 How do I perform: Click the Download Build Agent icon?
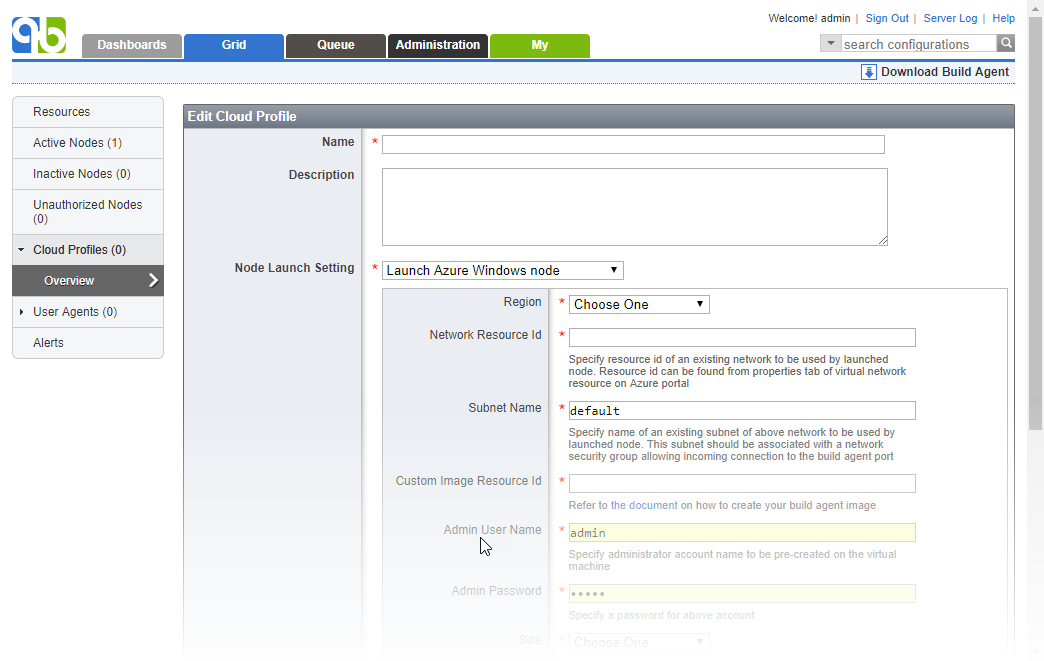(868, 72)
